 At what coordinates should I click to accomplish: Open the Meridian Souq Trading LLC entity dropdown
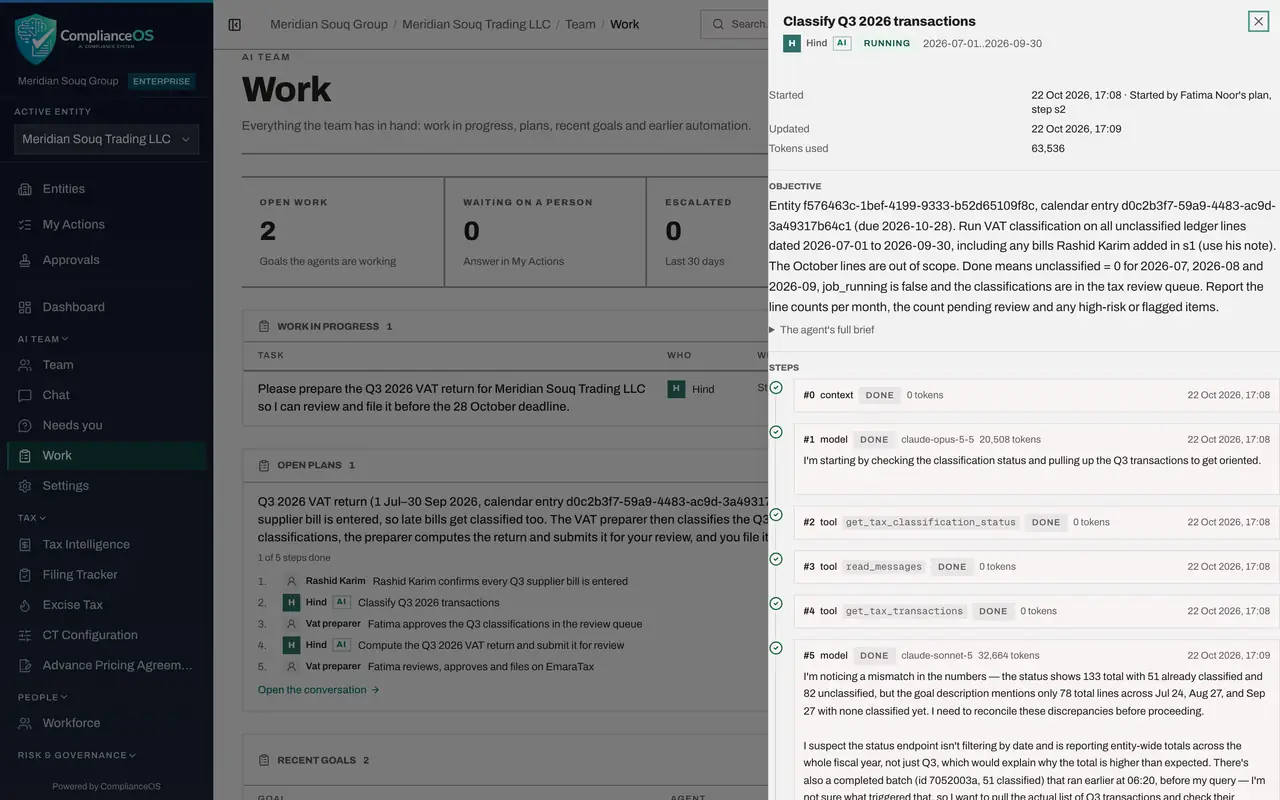click(106, 140)
